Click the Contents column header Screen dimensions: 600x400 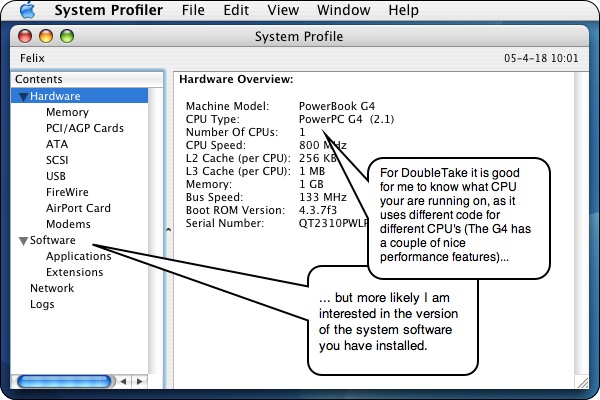click(87, 79)
